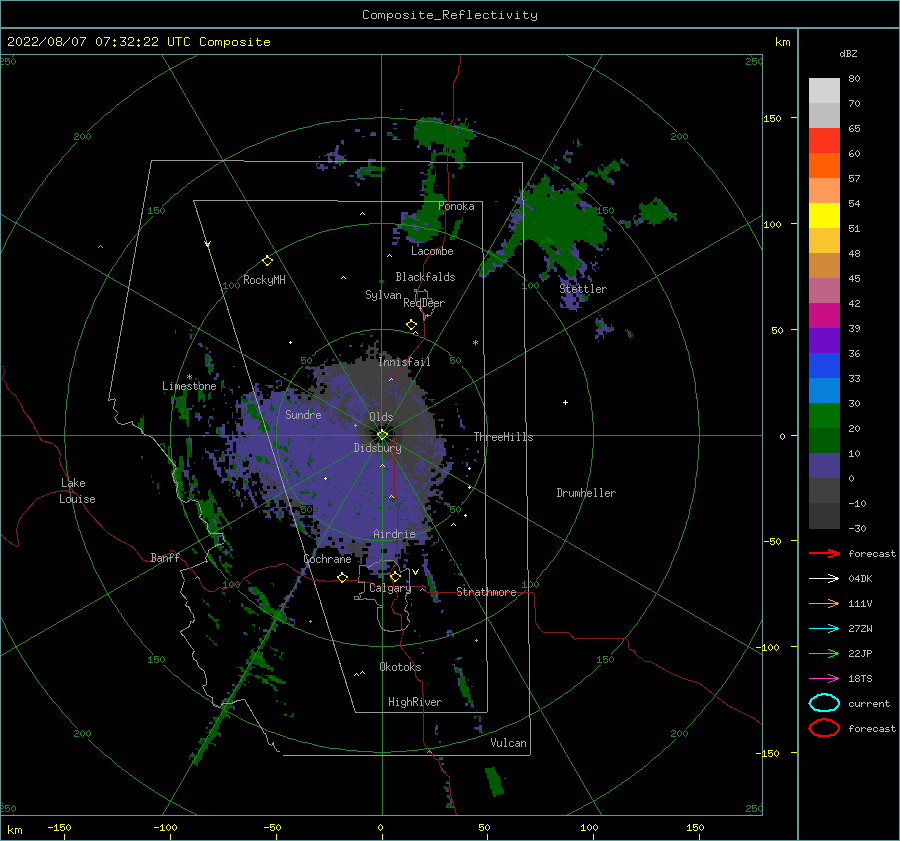Click the red forecast arrow in the legend
Screen dimensions: 900x841
point(824,553)
